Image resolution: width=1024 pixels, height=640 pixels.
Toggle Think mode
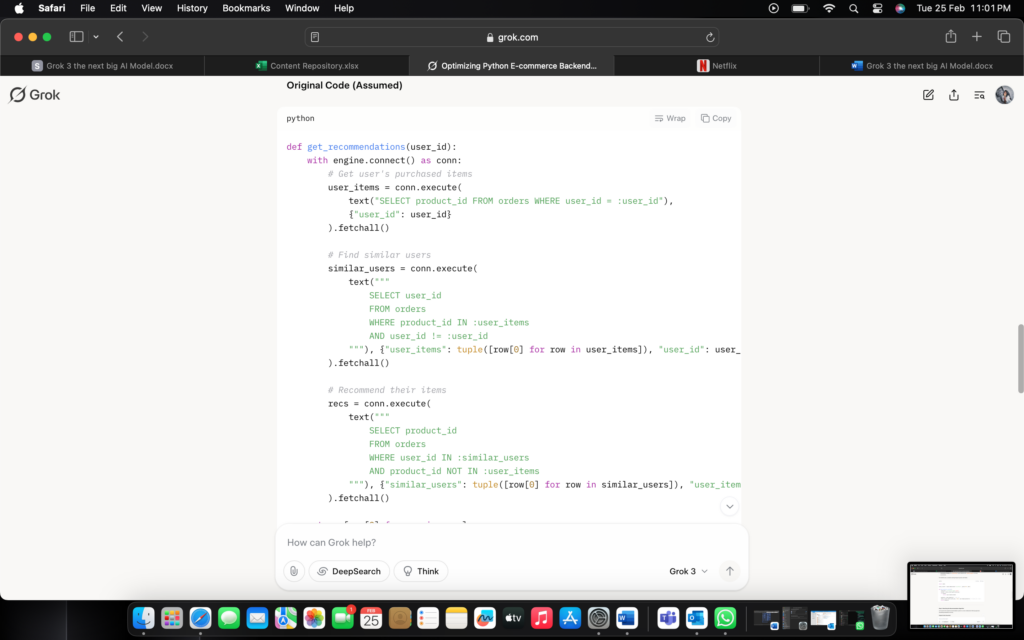tap(420, 571)
